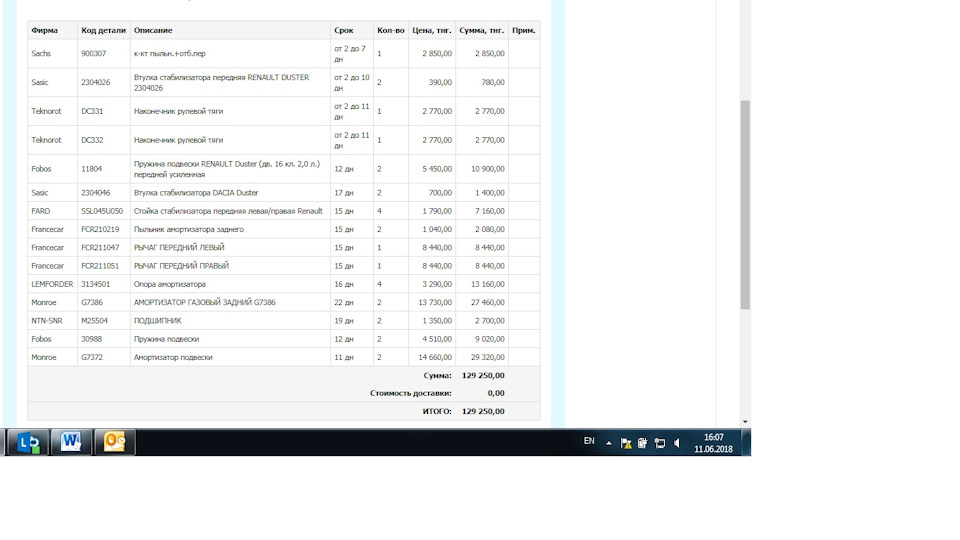
Task: Select "Амортизатор подвески" description
Action: pos(173,357)
